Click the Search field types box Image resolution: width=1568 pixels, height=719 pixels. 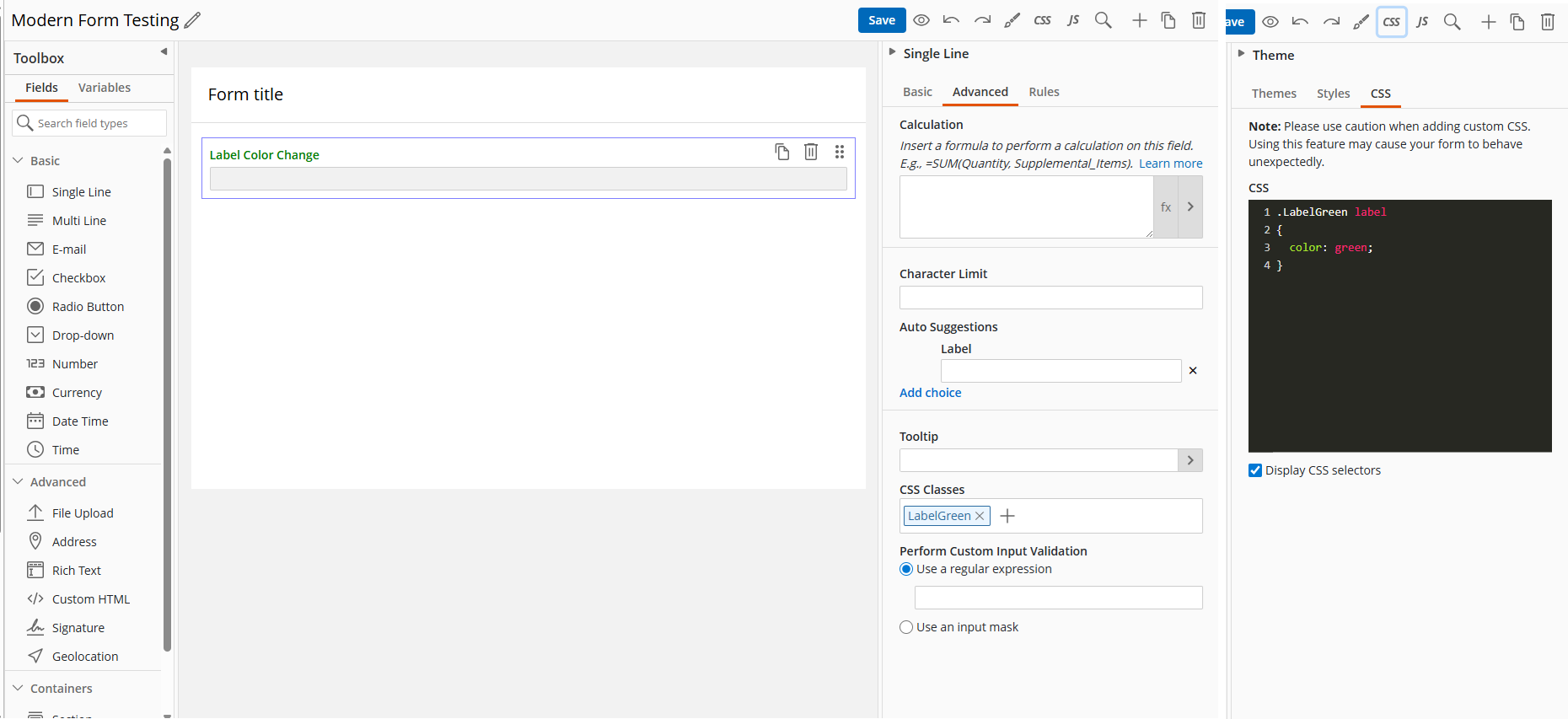[x=89, y=123]
